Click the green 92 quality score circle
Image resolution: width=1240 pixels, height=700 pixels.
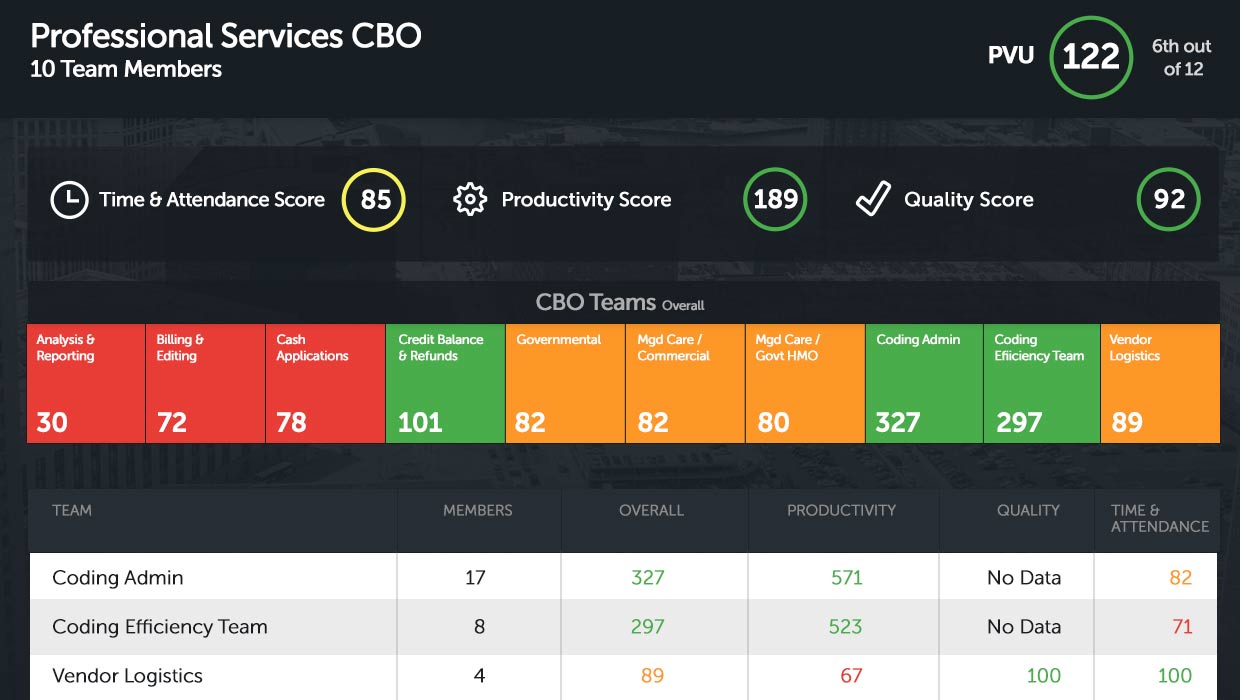click(x=1168, y=200)
